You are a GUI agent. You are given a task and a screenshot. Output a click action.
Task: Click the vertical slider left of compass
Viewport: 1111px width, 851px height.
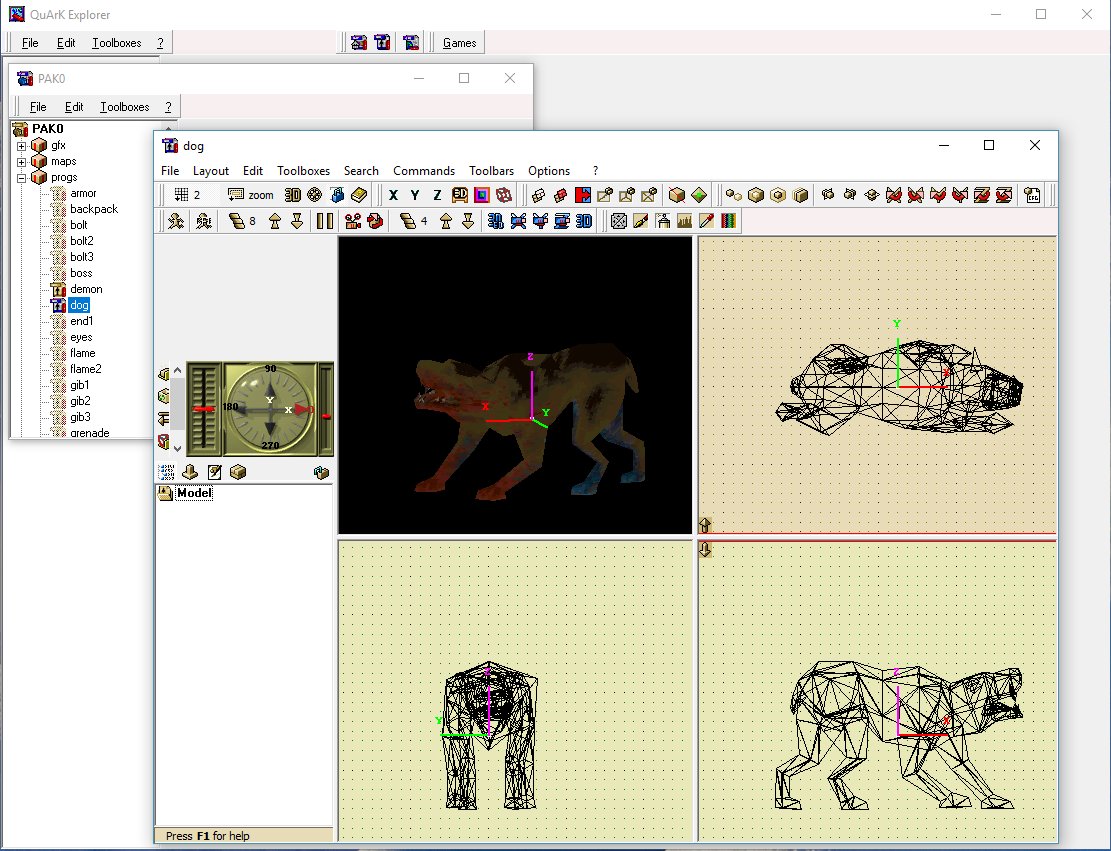[203, 410]
